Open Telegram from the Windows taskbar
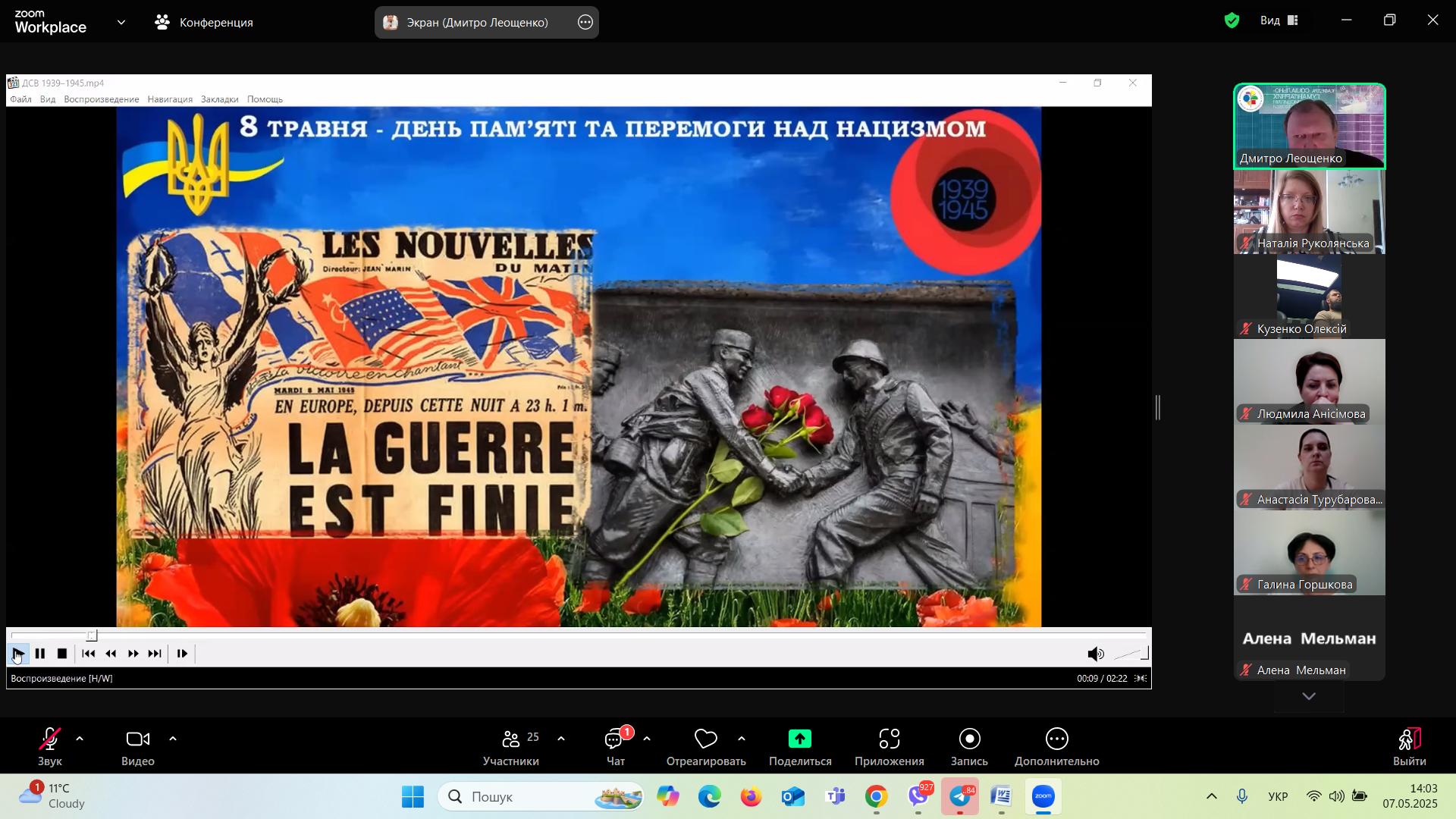 pos(960,796)
